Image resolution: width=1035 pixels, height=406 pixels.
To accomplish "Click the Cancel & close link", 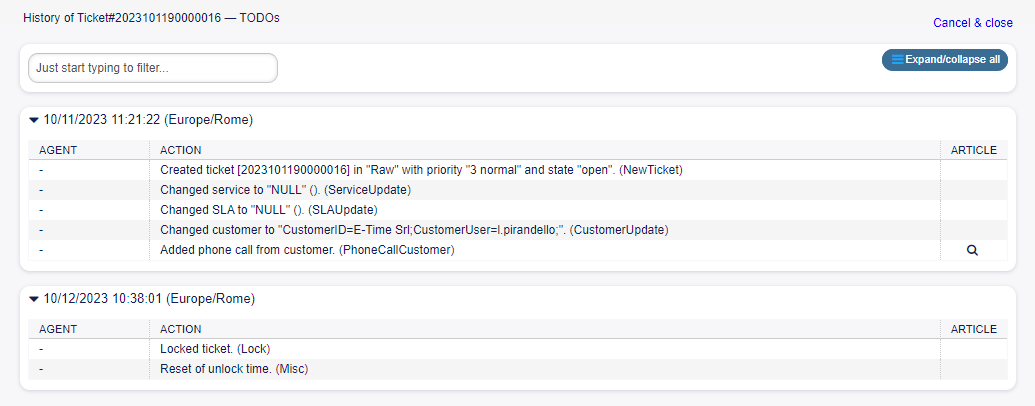I will [972, 23].
